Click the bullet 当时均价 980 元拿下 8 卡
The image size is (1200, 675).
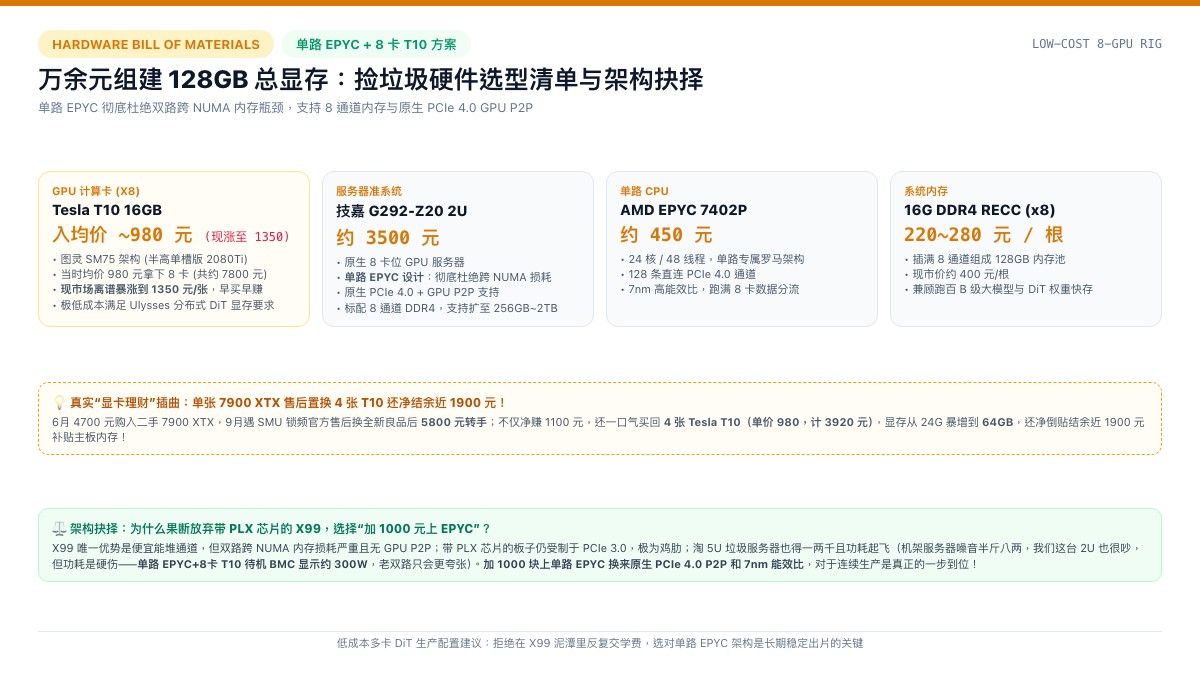click(159, 274)
